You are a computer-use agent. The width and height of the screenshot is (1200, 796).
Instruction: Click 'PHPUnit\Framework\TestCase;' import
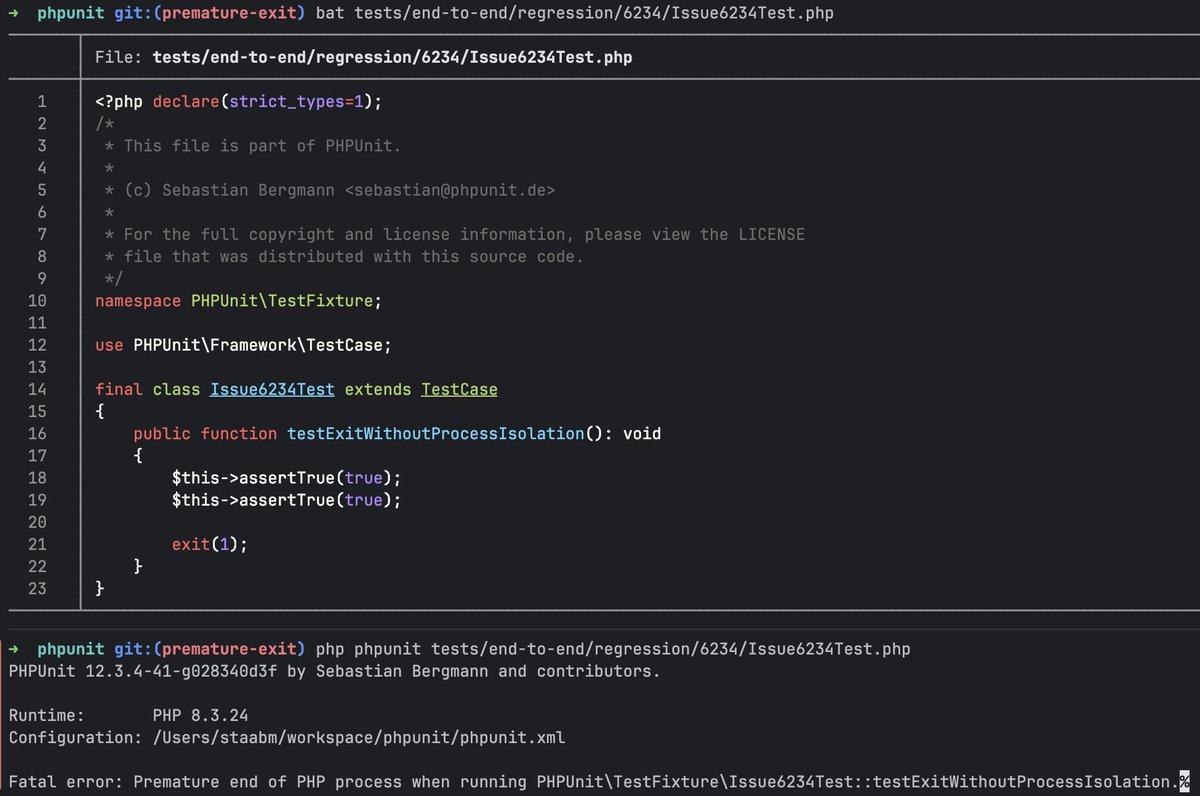pos(262,345)
